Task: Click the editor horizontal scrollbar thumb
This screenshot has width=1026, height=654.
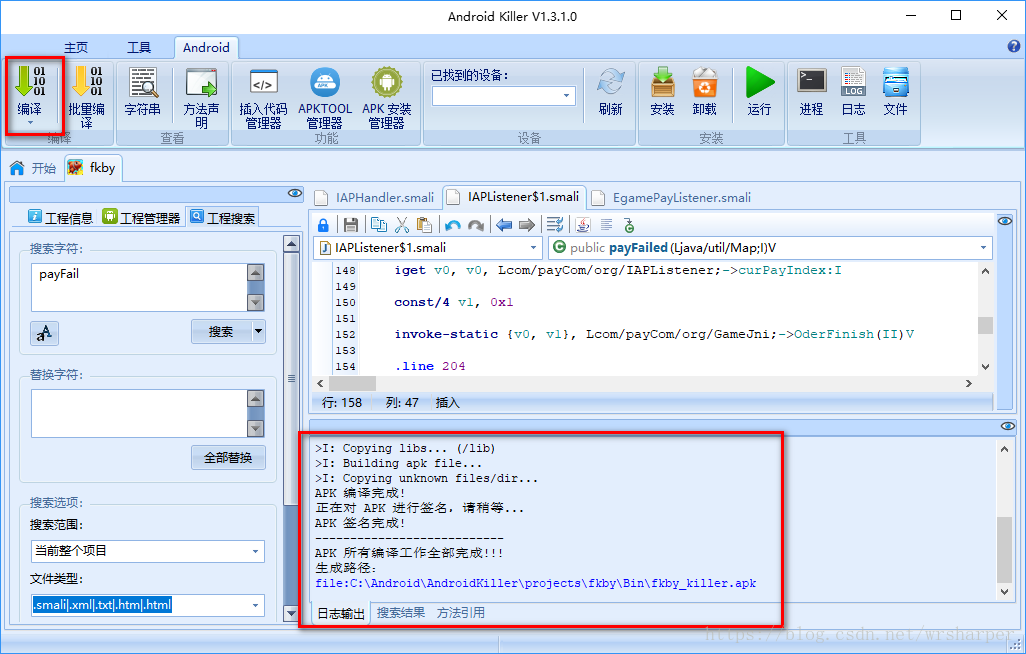Action: [352, 383]
